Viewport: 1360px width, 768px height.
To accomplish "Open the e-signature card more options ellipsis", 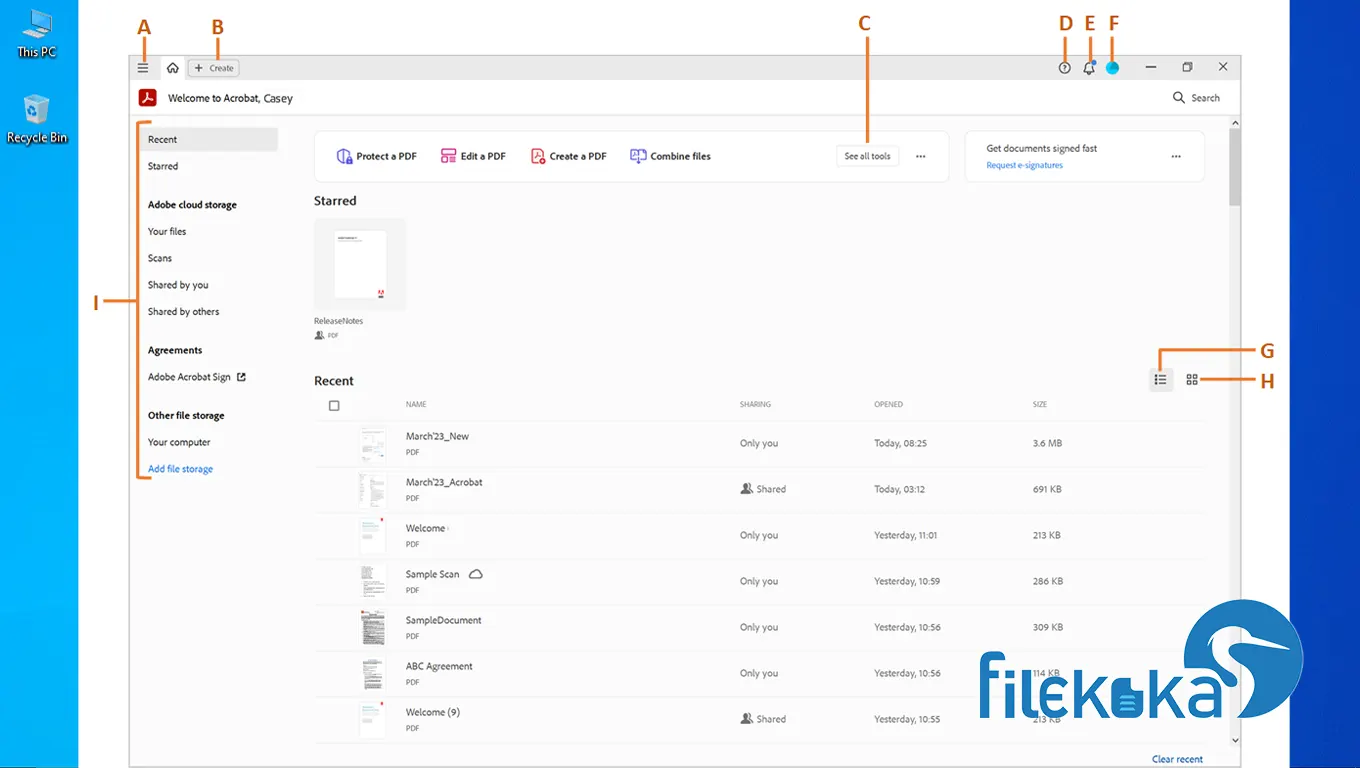I will point(1176,156).
